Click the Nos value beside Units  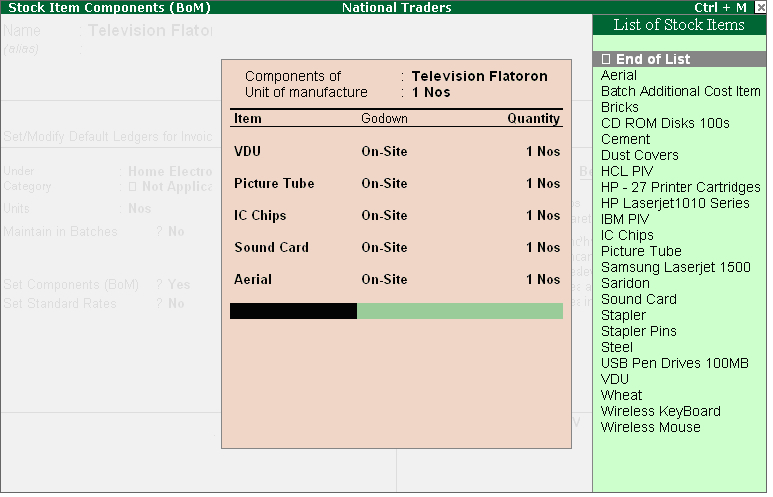coord(140,209)
